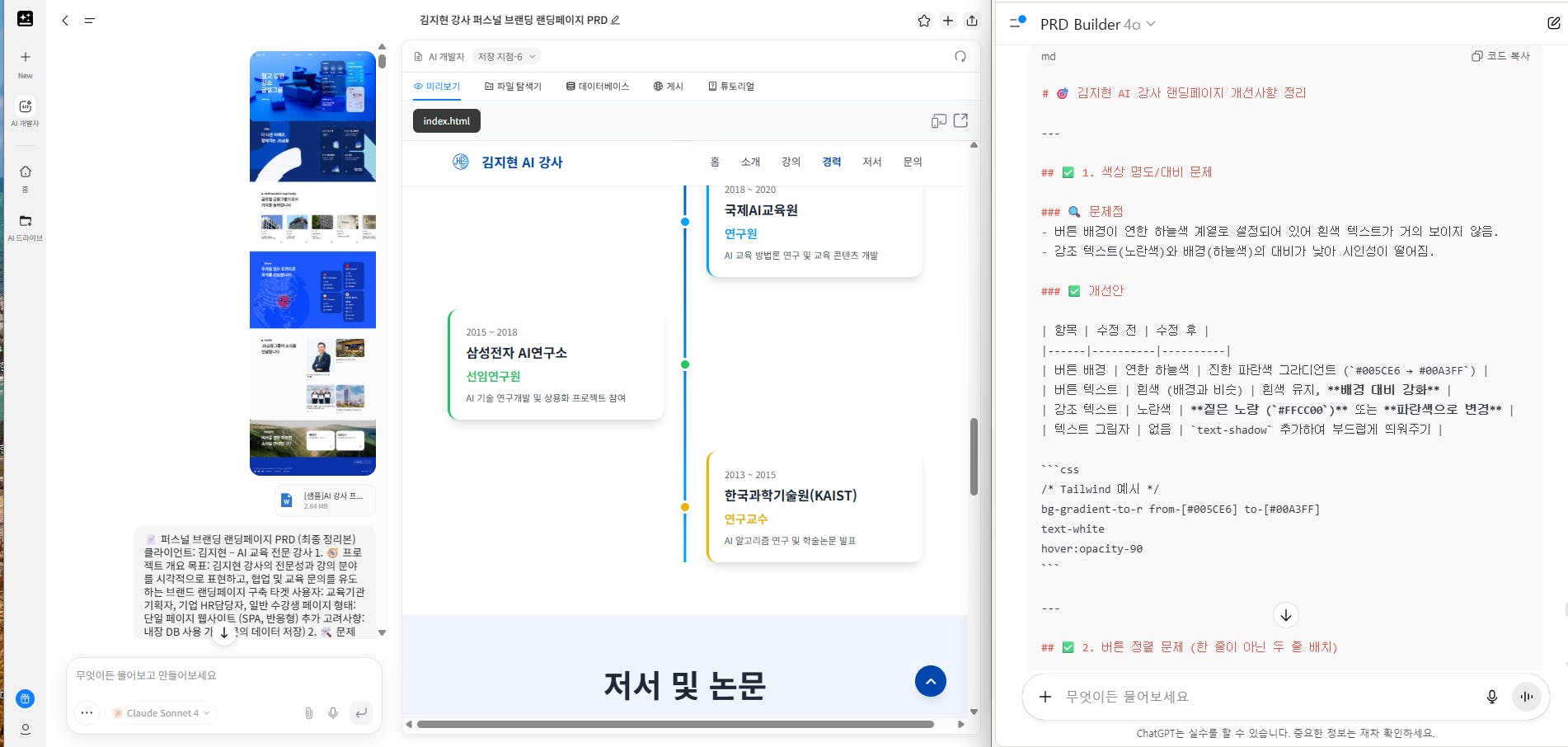Click the 홈 nav link in the preview
This screenshot has height=747, width=1568.
(715, 162)
